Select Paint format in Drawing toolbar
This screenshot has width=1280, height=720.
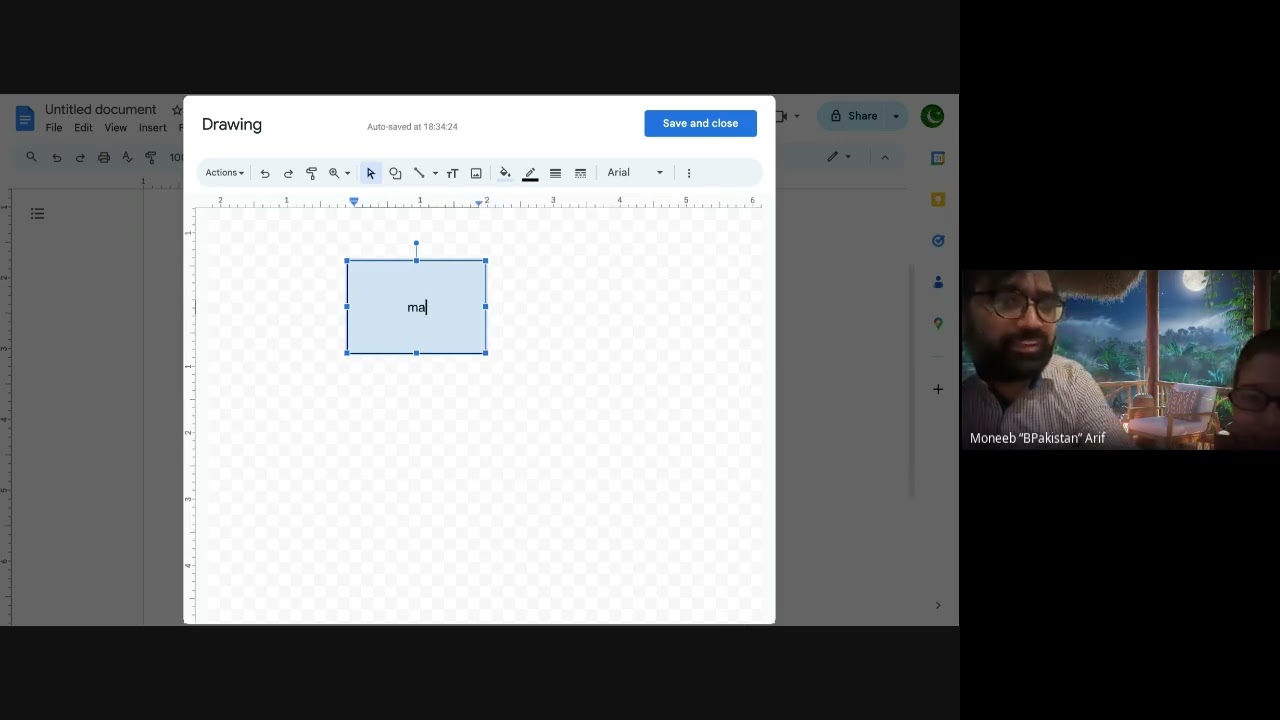311,173
